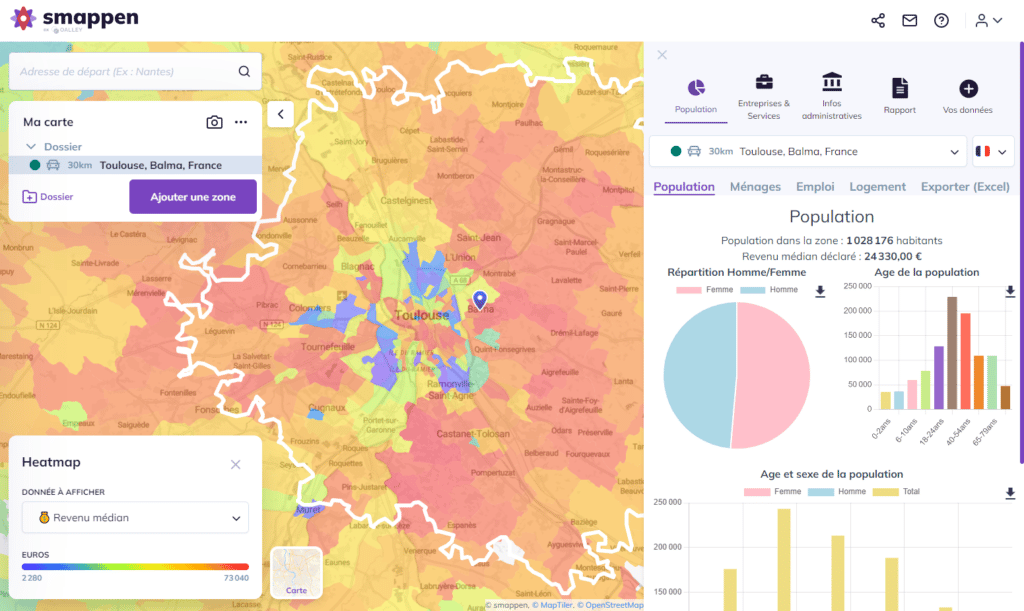1024x611 pixels.
Task: Toggle Femme legend in pie chart
Action: (705, 289)
